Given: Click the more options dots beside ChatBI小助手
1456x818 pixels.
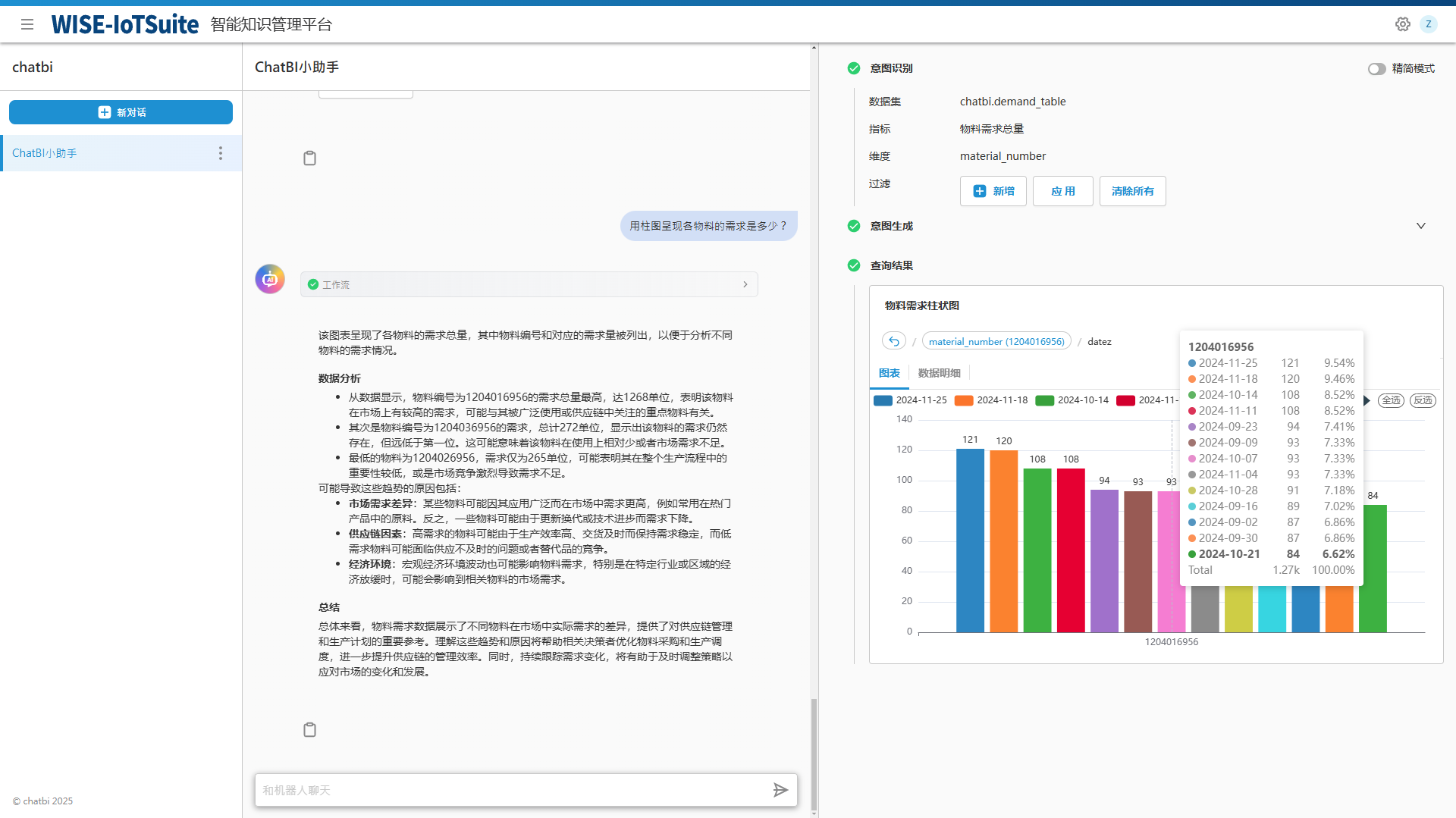Looking at the screenshot, I should tap(221, 153).
